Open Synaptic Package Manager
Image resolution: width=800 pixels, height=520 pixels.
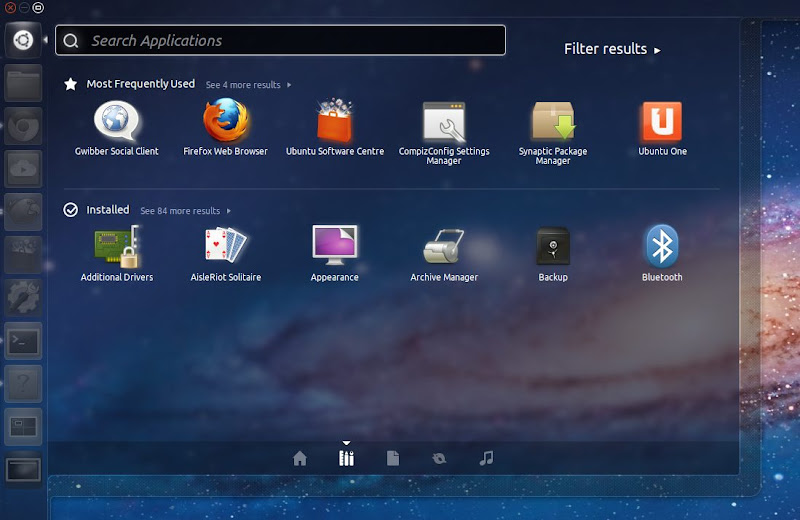click(552, 123)
